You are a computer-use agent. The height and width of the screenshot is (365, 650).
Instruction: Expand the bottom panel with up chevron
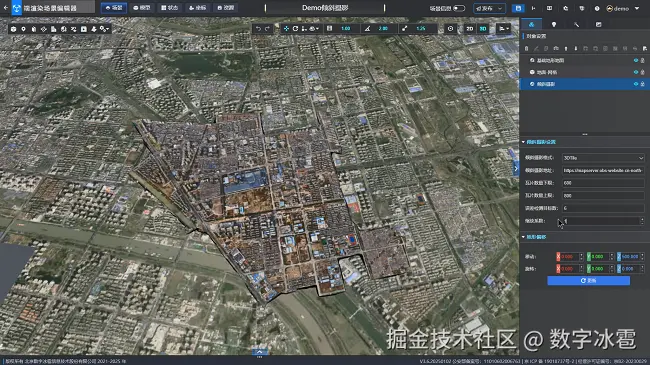[260, 352]
